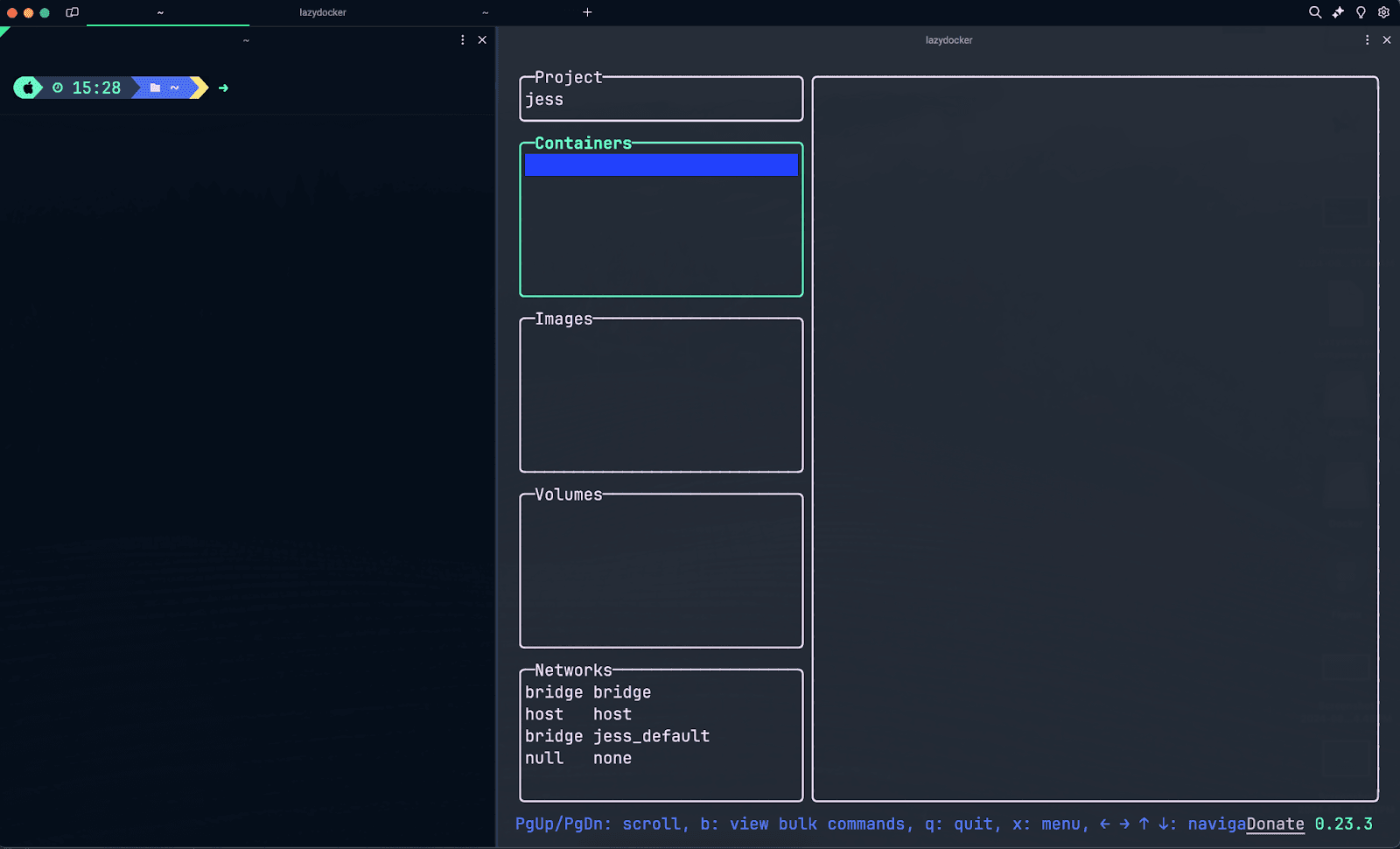Open the left pane's three-dot menu
Viewport: 1400px width, 849px height.
coord(463,40)
